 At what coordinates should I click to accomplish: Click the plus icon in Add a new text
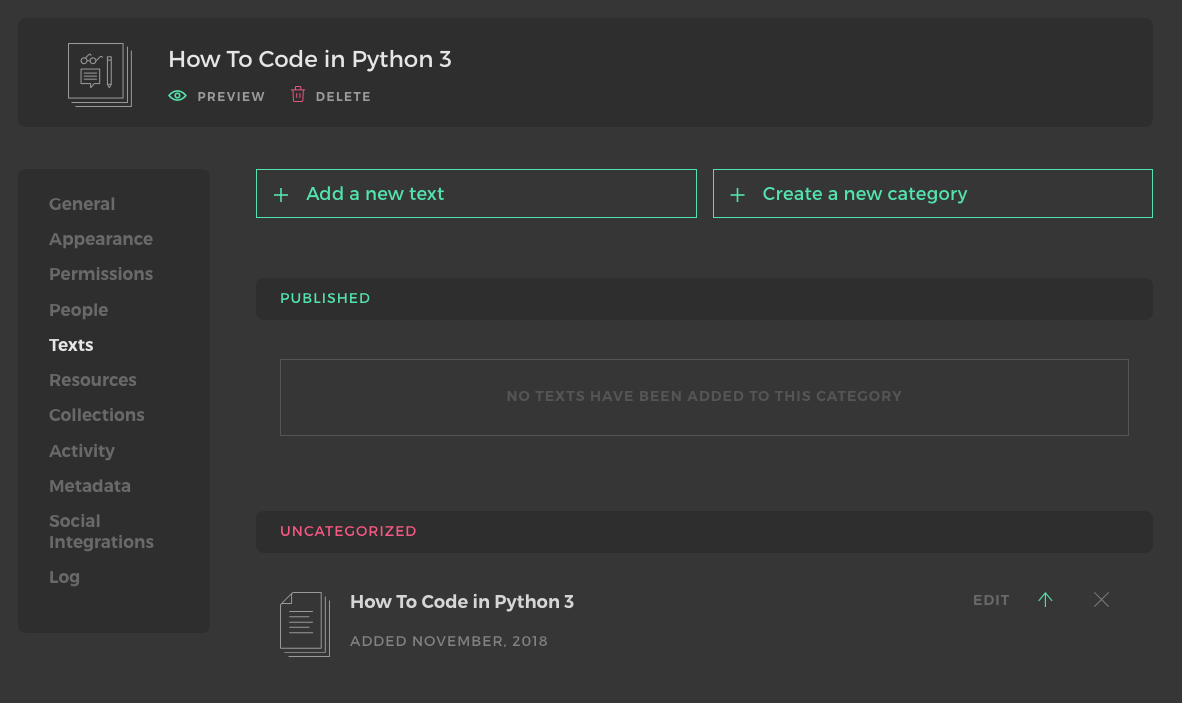280,195
